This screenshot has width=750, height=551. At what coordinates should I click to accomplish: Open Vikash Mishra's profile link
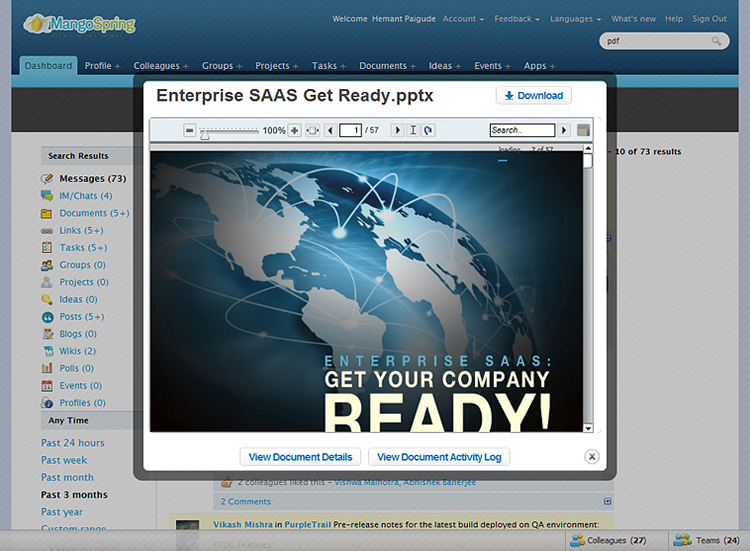243,524
